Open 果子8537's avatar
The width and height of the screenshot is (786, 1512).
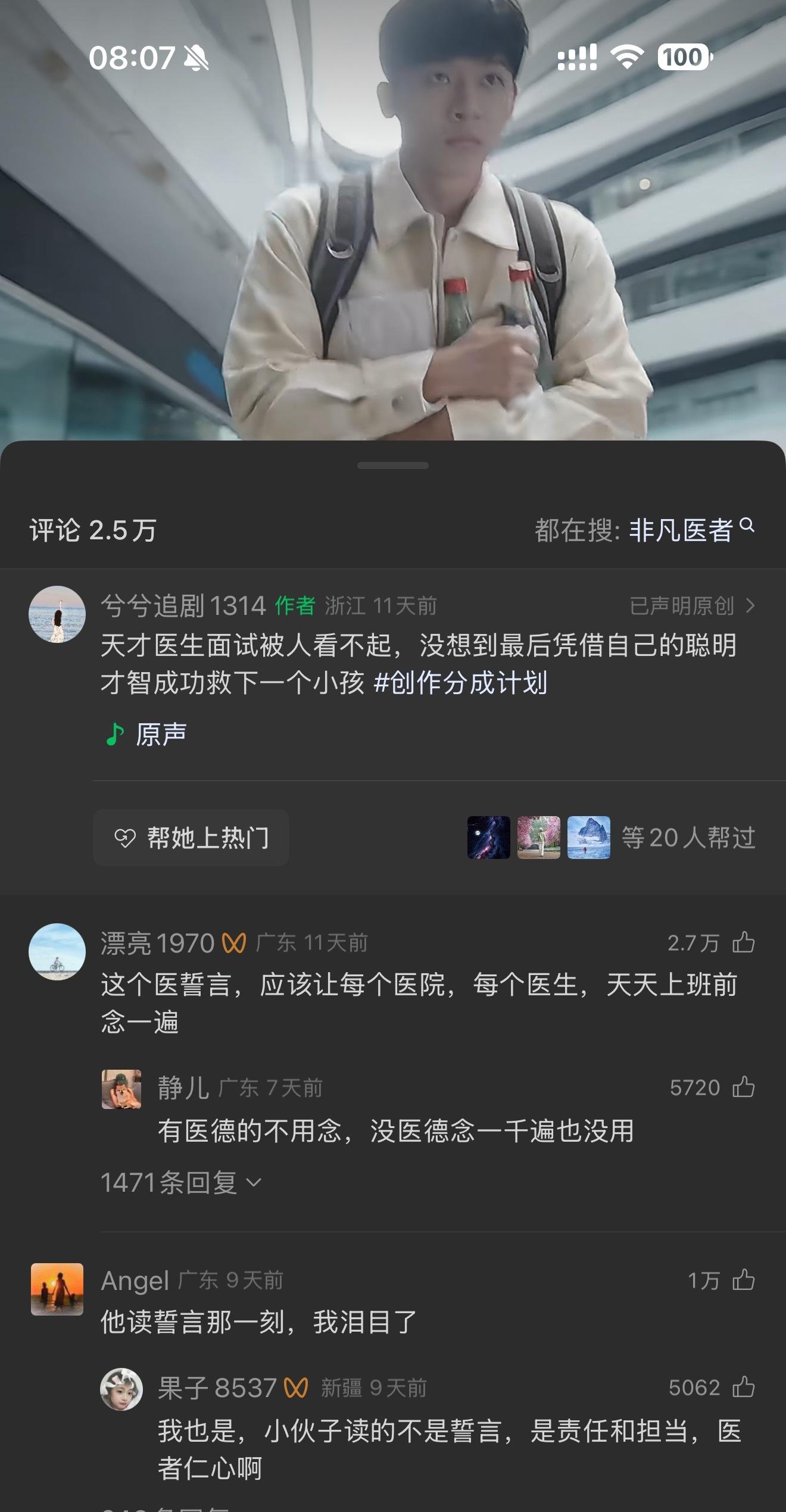(121, 1389)
